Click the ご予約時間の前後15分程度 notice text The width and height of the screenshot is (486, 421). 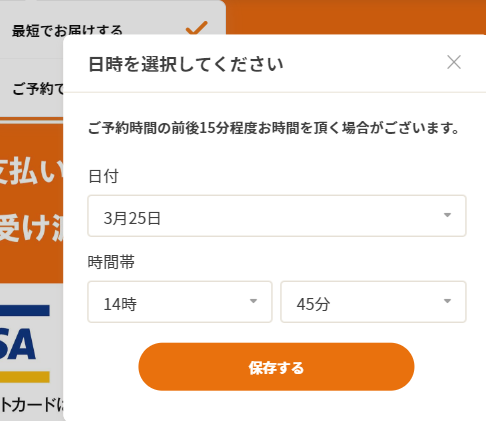[273, 128]
